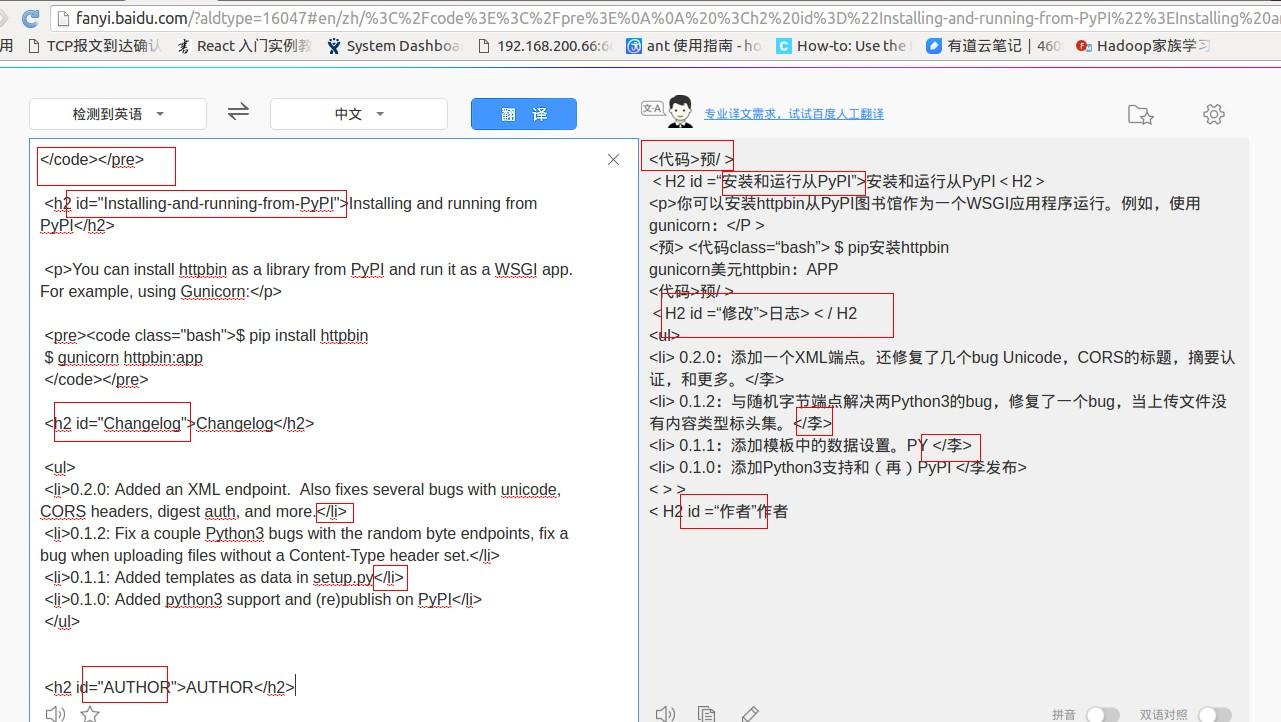Click the source line '$ gunicorn httpbin:app'
Screen dimensions: 1281x722
(x=124, y=357)
